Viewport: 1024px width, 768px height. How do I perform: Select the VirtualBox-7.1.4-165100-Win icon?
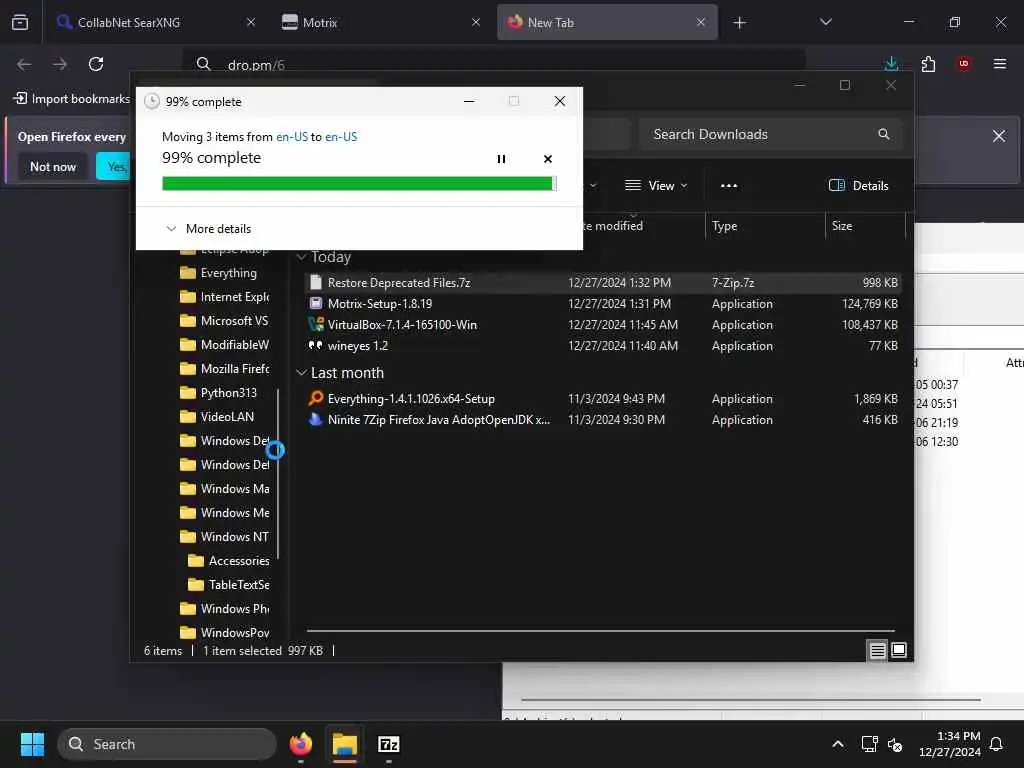coord(316,324)
